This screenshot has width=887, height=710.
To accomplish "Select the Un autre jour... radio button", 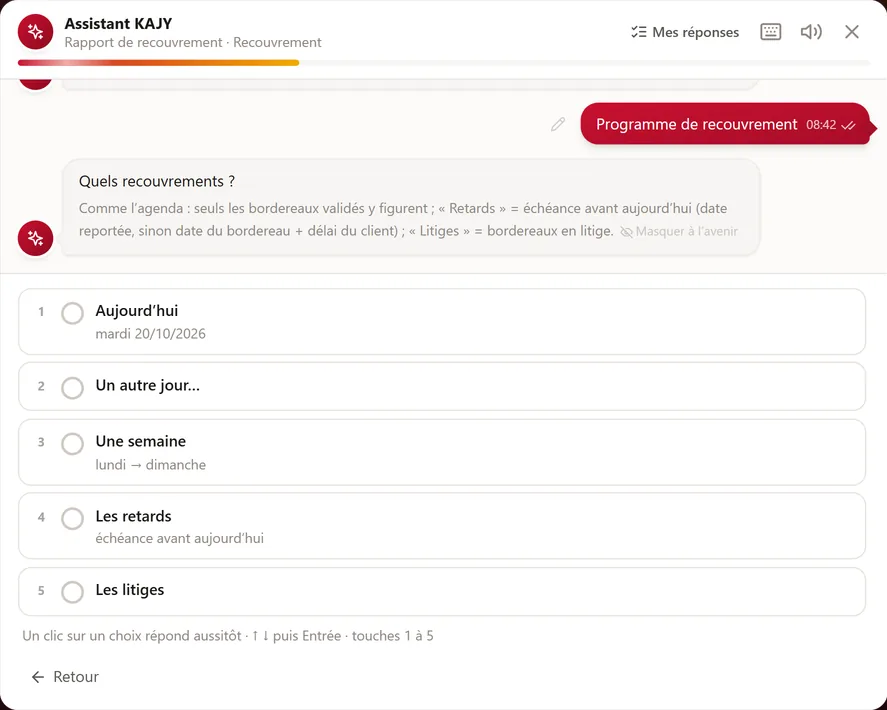I will point(72,388).
